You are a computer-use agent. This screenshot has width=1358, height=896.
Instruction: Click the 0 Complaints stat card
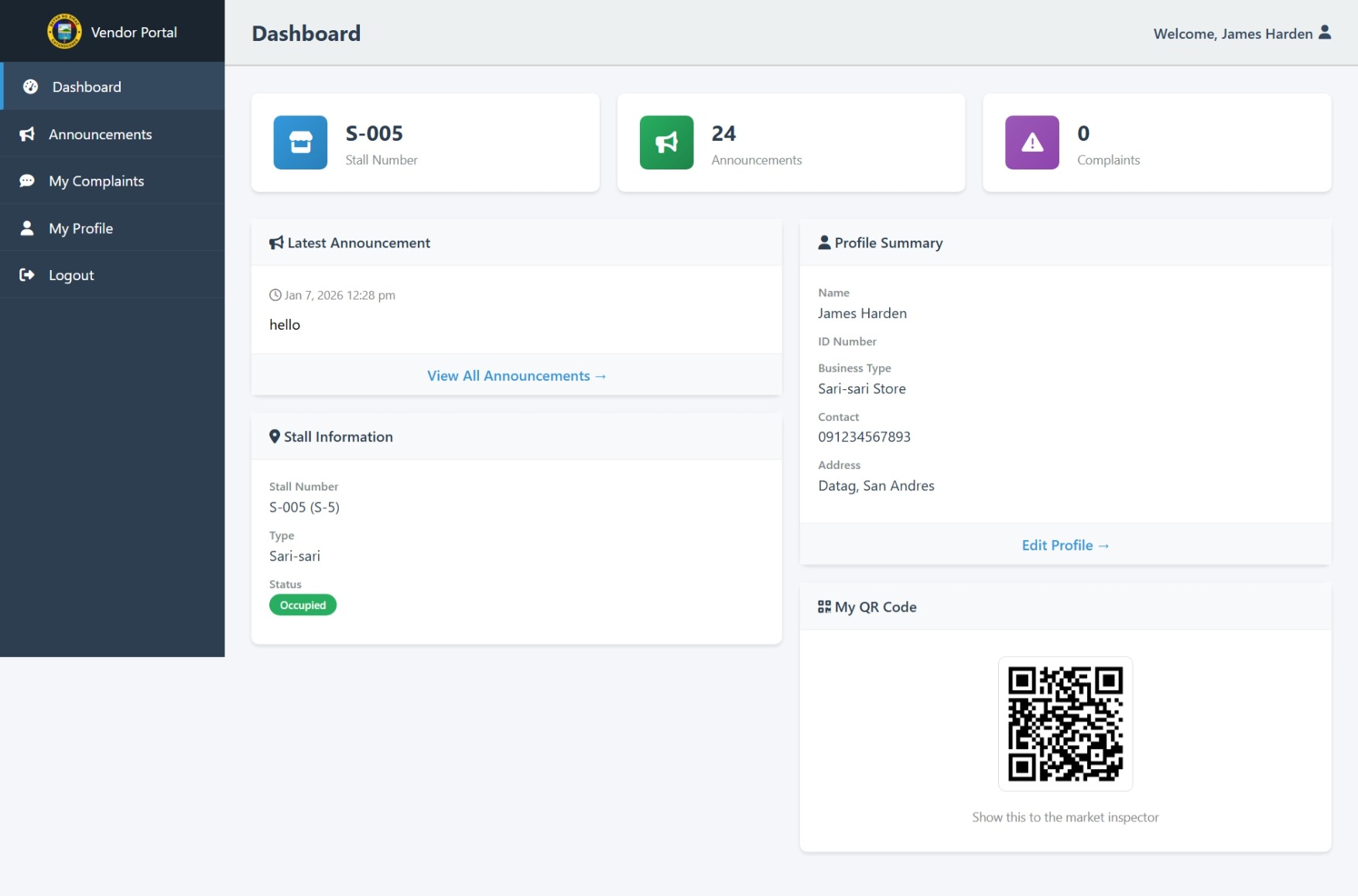(x=1156, y=143)
